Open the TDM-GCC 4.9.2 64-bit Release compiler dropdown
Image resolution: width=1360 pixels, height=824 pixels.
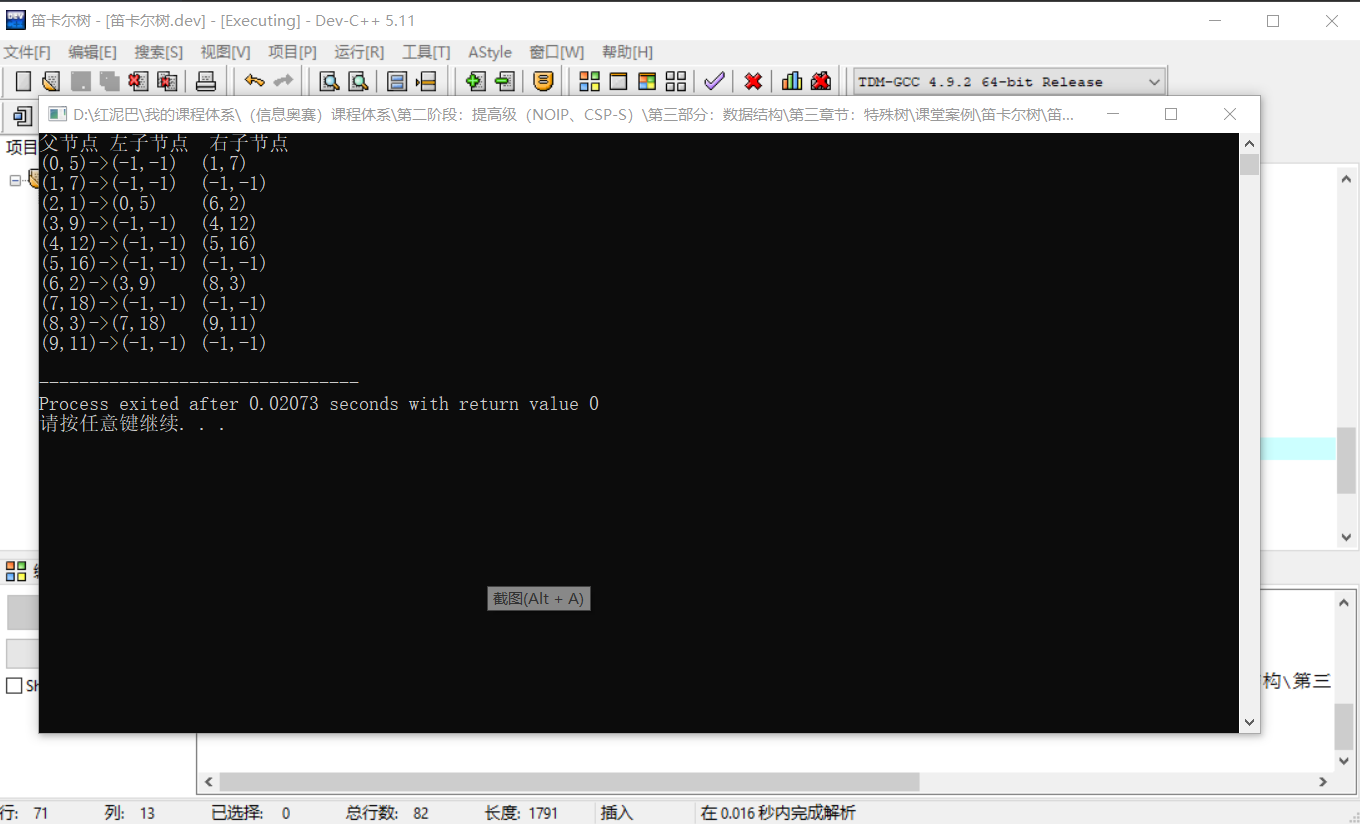pos(1010,82)
